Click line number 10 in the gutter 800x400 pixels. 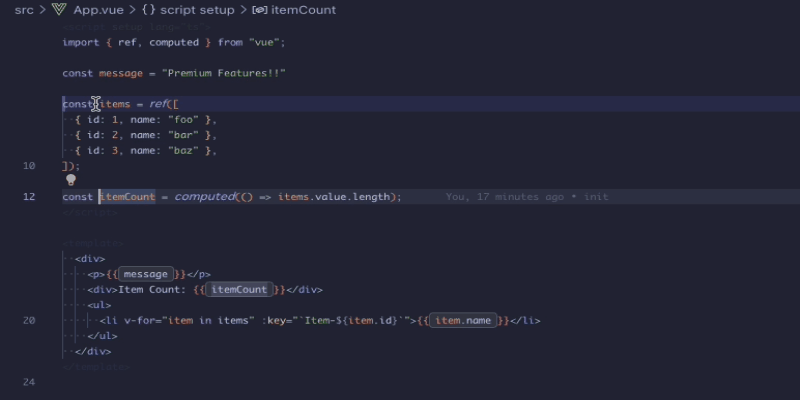coord(29,166)
